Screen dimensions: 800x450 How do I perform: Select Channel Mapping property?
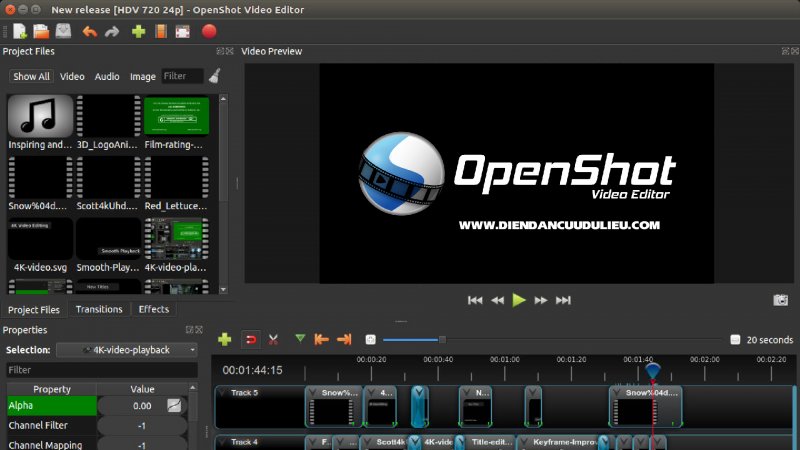(52, 445)
